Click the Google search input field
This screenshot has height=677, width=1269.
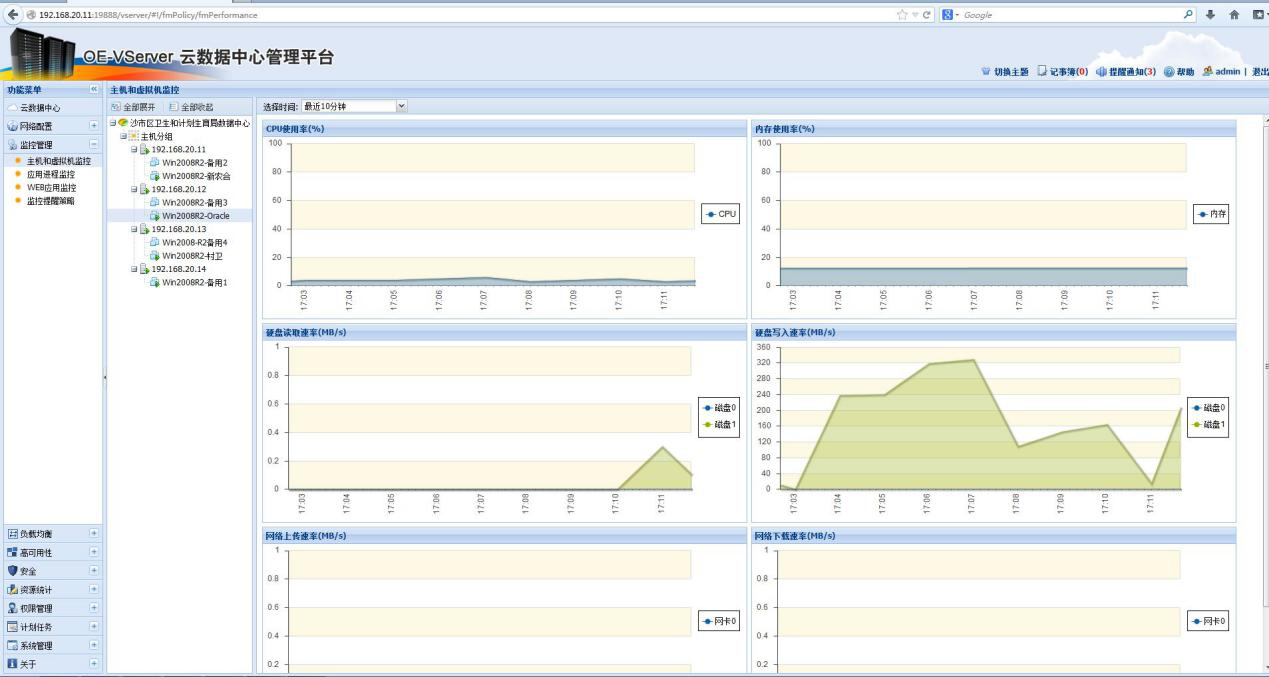[x=1070, y=15]
